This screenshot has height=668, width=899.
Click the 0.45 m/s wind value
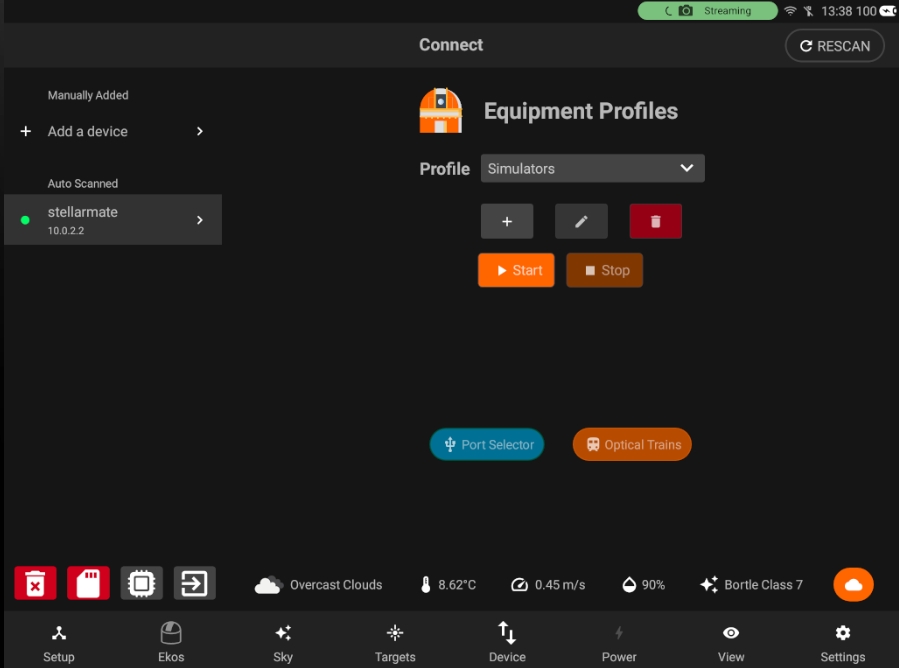(560, 585)
